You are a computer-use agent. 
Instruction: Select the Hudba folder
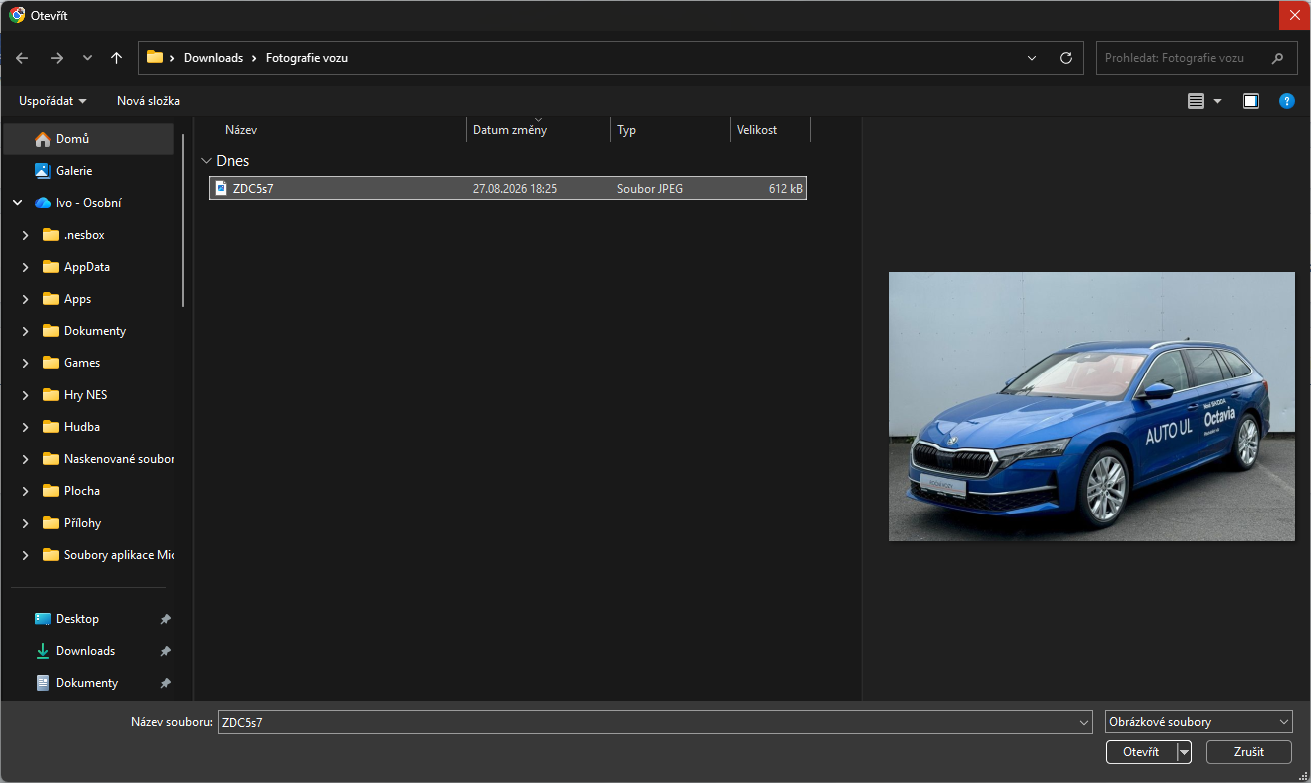pos(82,427)
